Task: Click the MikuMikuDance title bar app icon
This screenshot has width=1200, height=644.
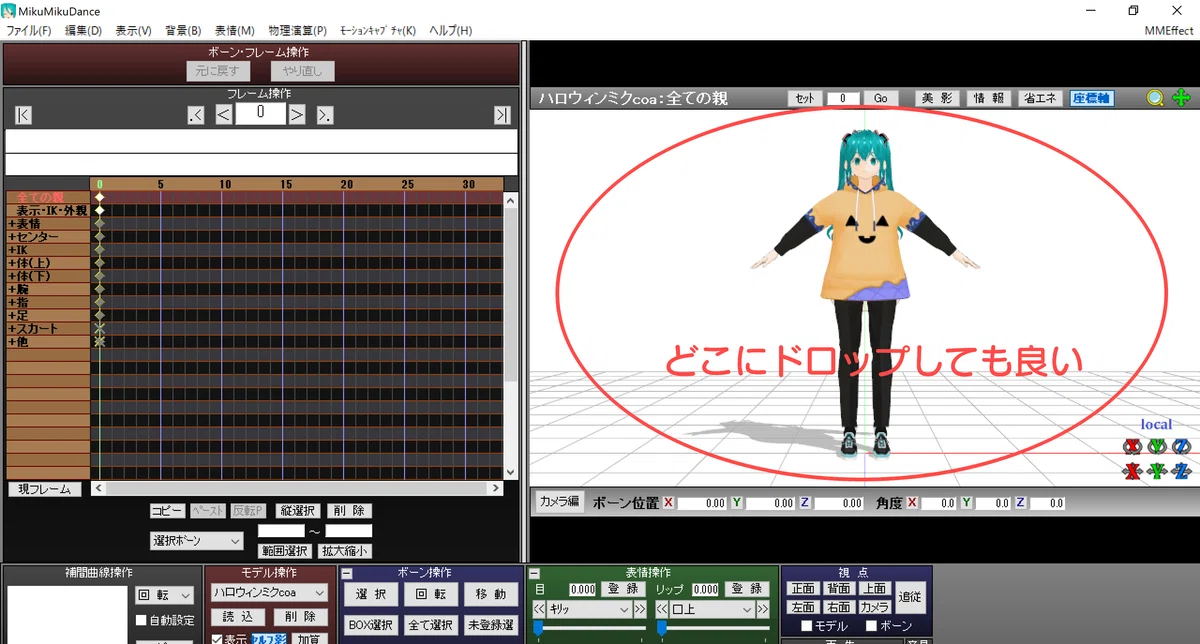Action: click(x=9, y=10)
